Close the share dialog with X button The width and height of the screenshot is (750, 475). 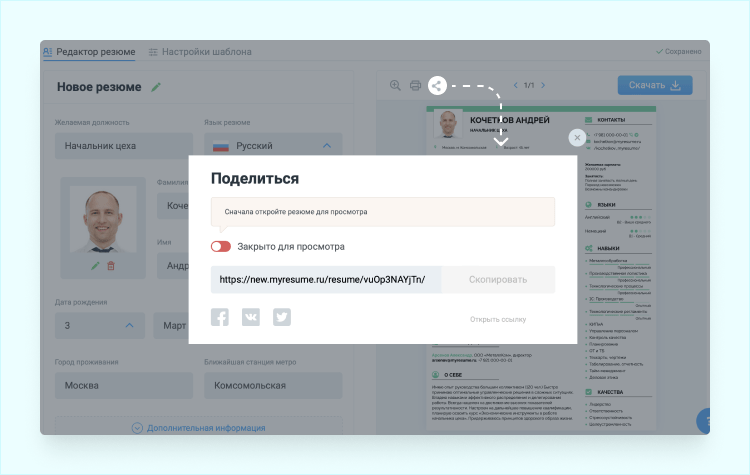(x=577, y=138)
